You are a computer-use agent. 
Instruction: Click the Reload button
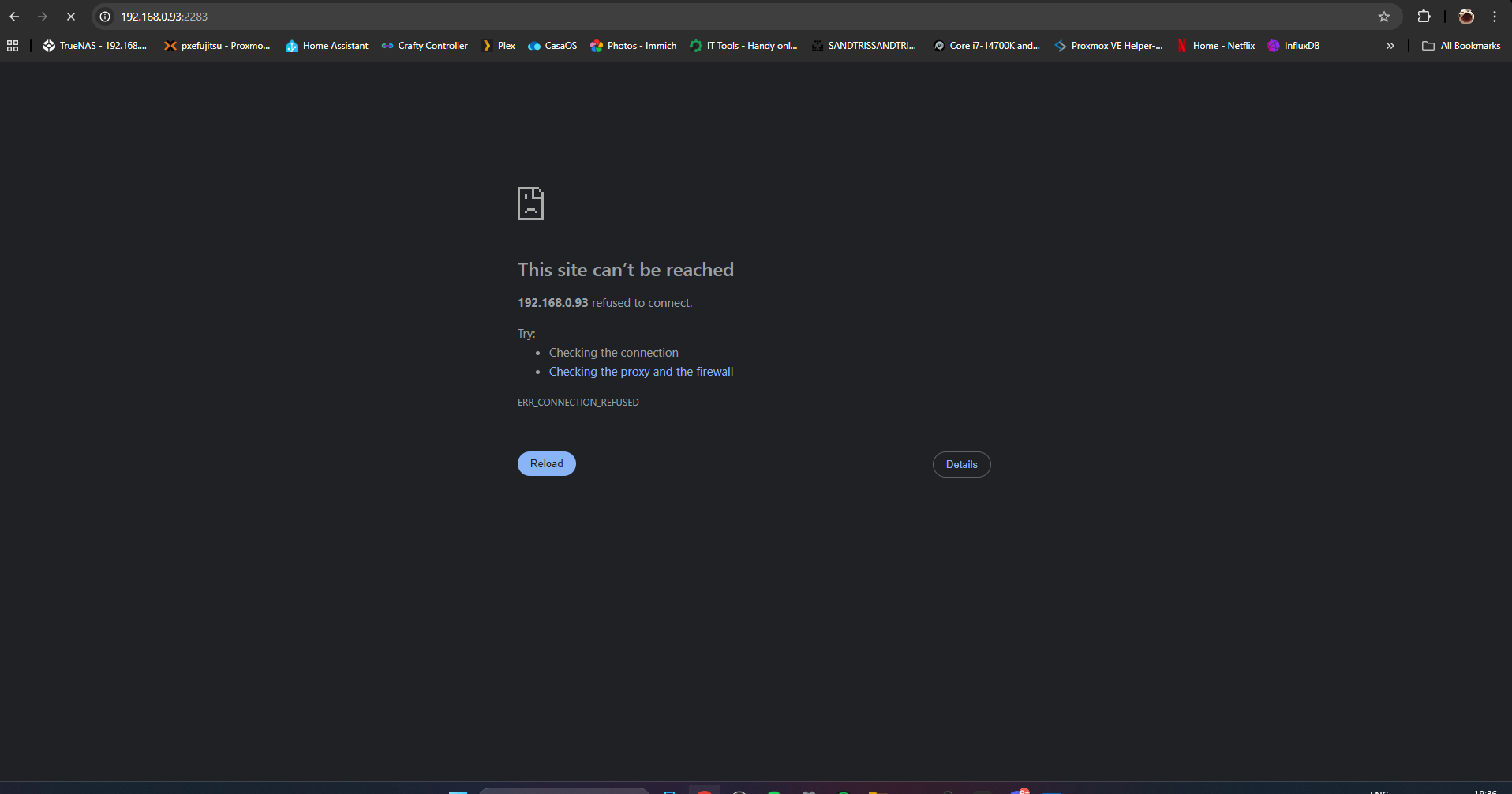547,464
